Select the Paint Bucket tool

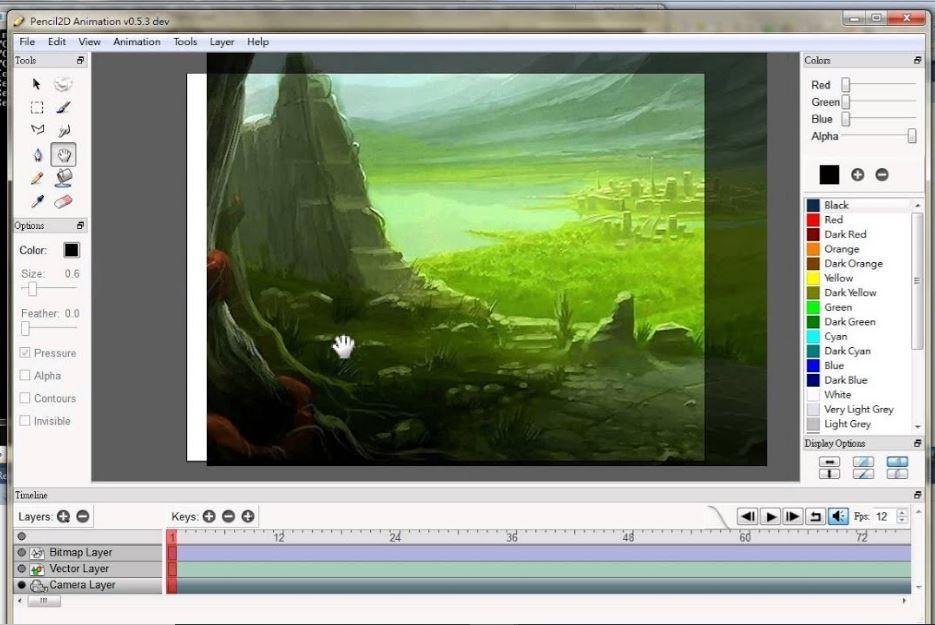click(x=63, y=178)
